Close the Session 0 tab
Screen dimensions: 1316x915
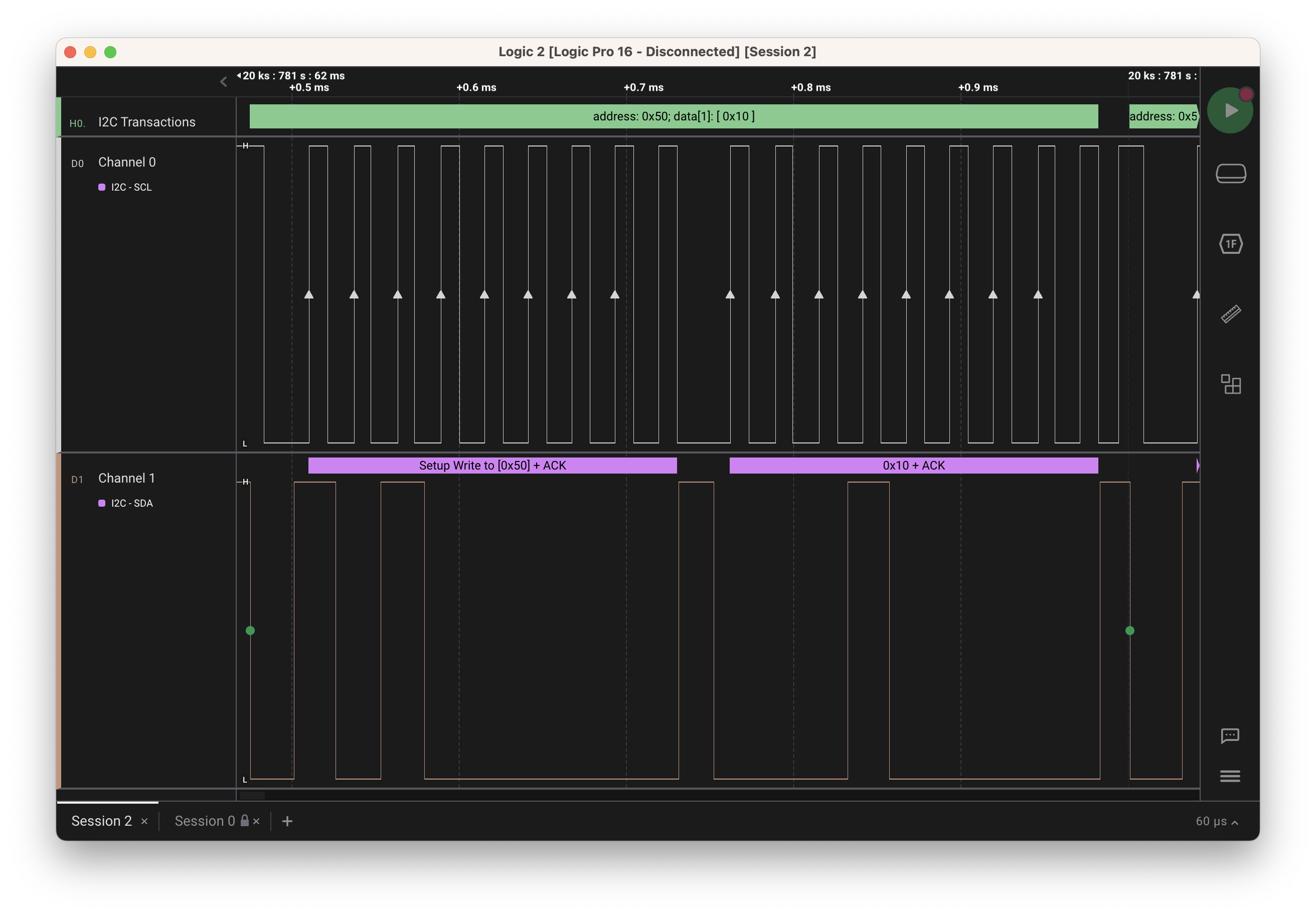tap(256, 822)
